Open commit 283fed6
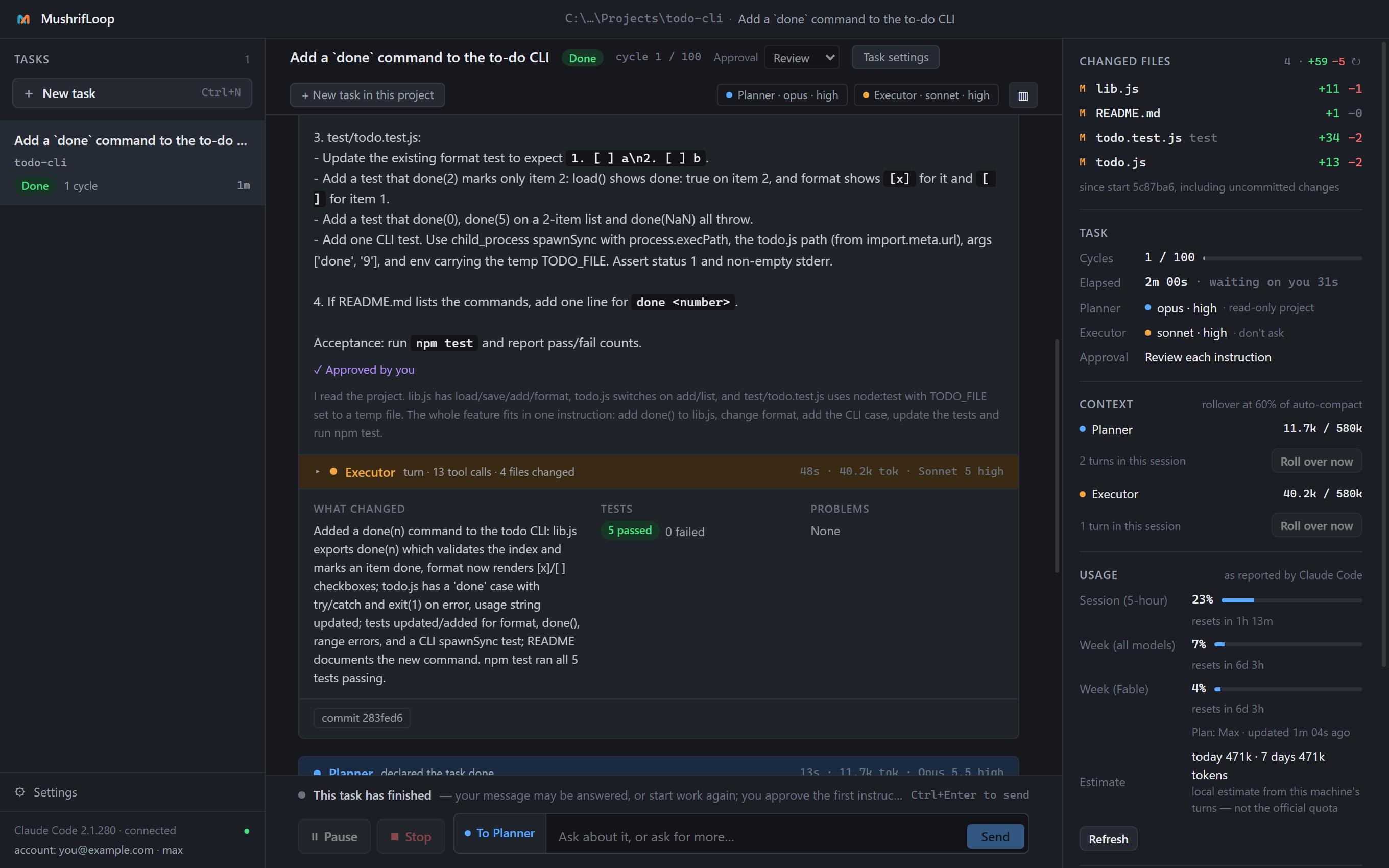Viewport: 1389px width, 868px height. (x=362, y=718)
